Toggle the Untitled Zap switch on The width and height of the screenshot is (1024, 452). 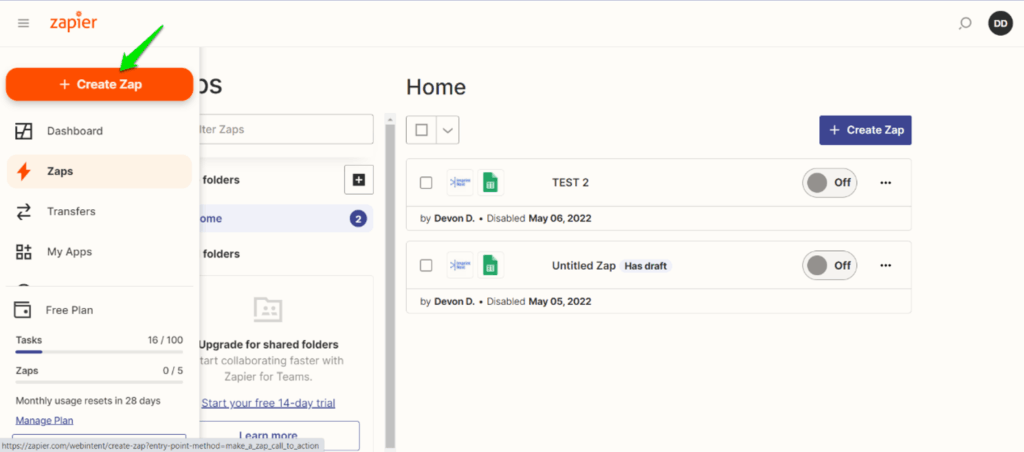coord(829,265)
